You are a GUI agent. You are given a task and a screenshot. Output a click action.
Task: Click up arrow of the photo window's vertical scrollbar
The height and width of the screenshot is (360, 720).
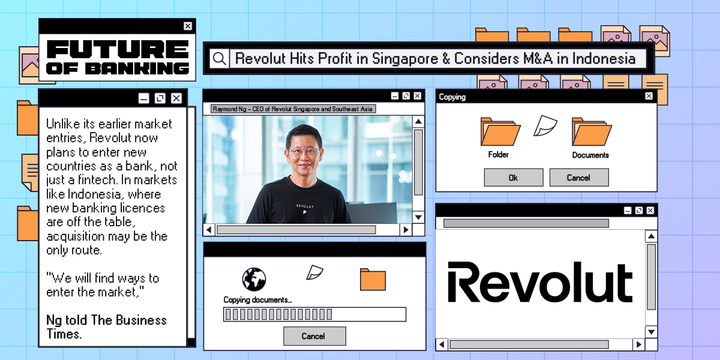point(418,121)
